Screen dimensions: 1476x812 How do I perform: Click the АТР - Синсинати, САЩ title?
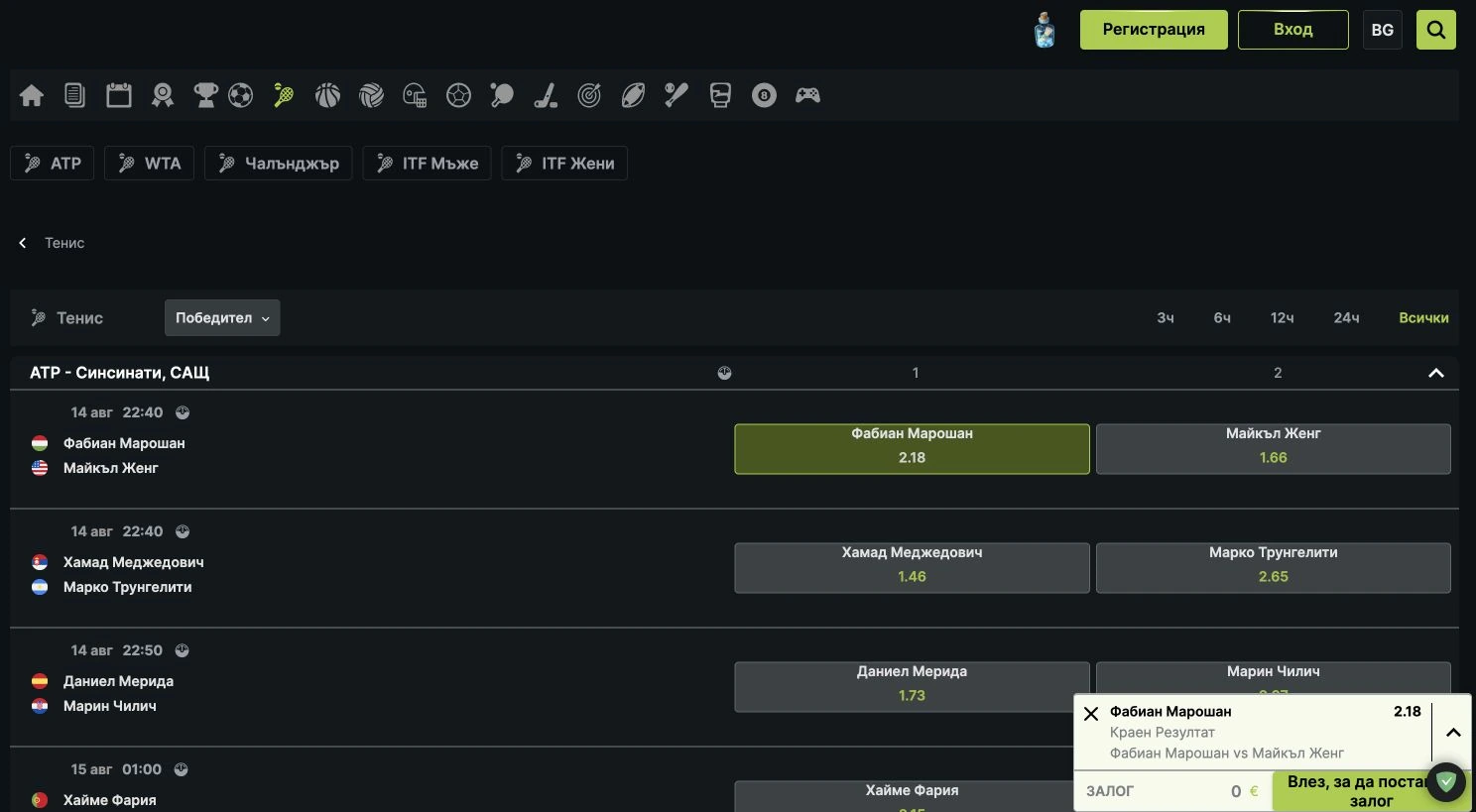click(120, 373)
